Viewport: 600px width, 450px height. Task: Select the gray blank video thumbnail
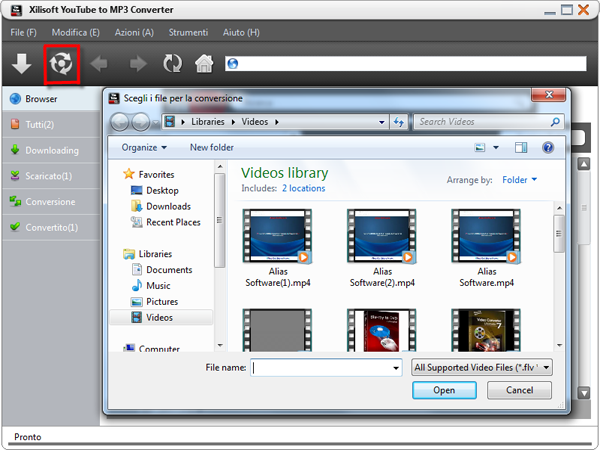277,330
